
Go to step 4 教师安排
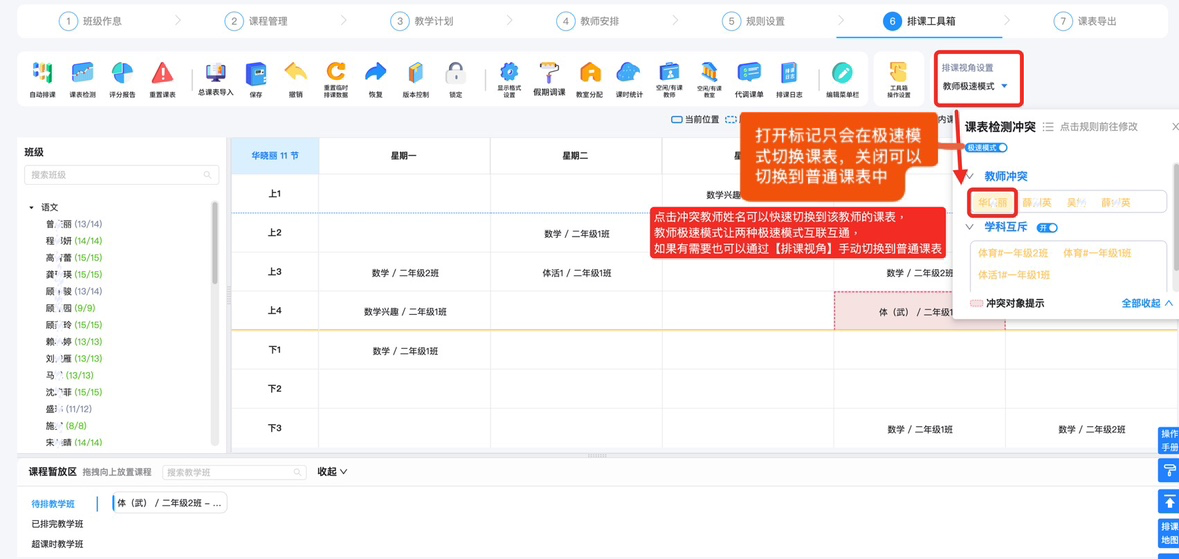tap(587, 21)
